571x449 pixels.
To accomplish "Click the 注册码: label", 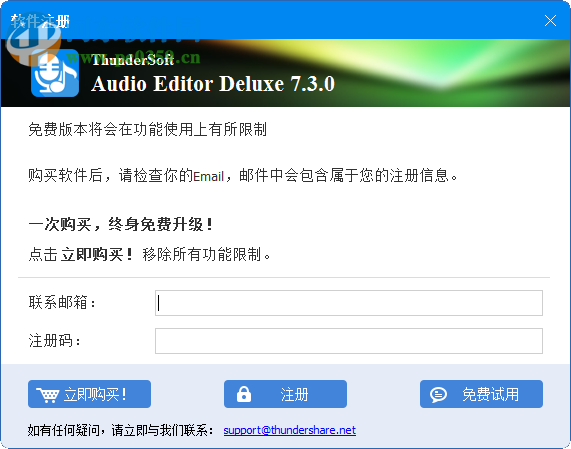I will (54, 341).
